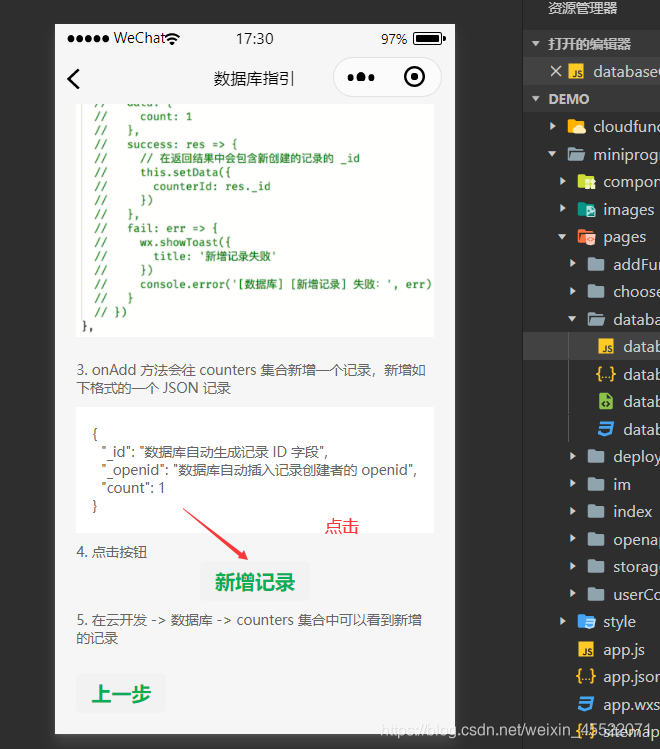Viewport: 660px width, 749px height.
Task: Collapse the pages folder arrow
Action: coord(563,236)
